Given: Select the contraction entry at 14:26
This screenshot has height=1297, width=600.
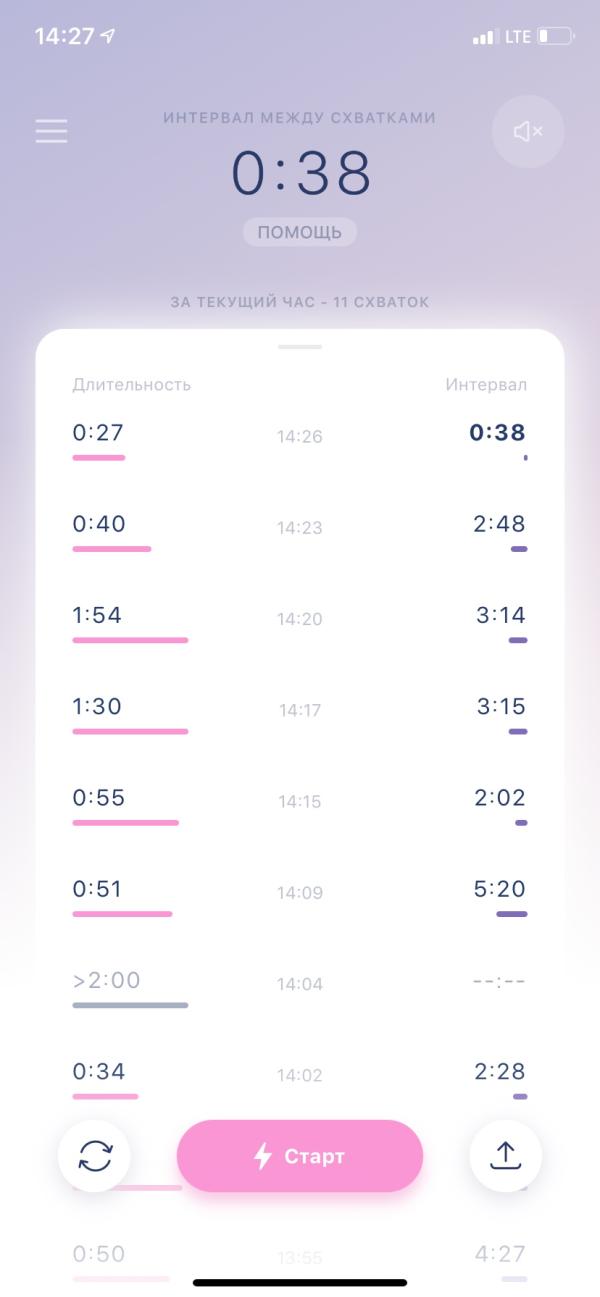Looking at the screenshot, I should [300, 441].
